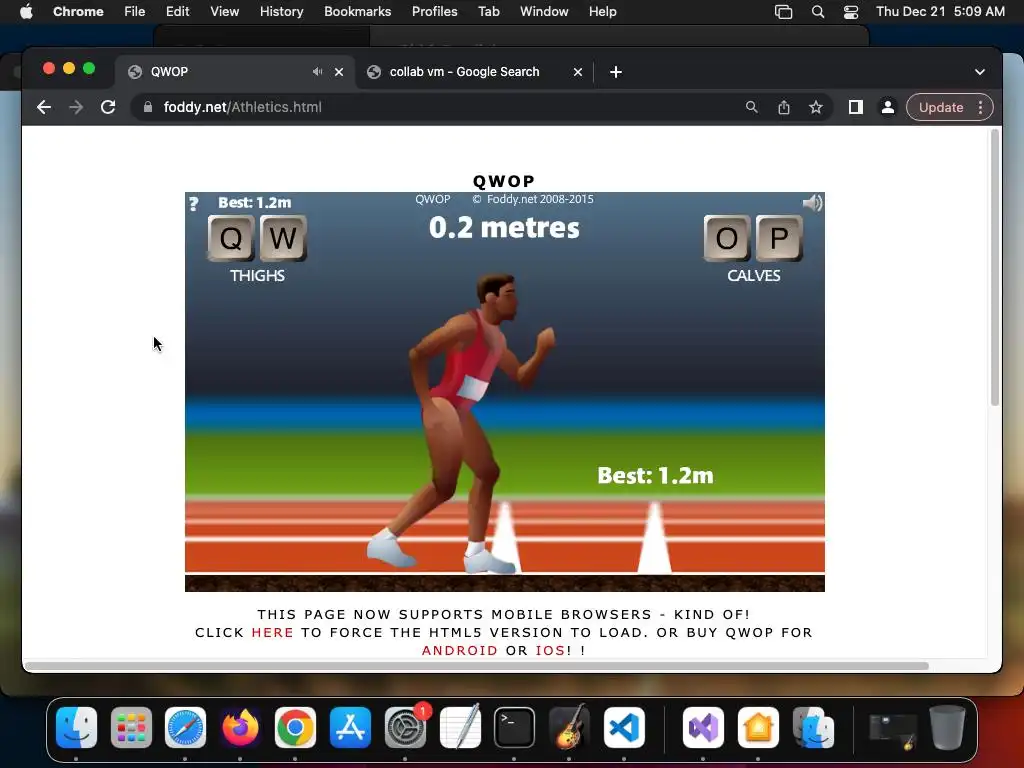Go forward with the forward arrow
1024x768 pixels.
click(76, 107)
